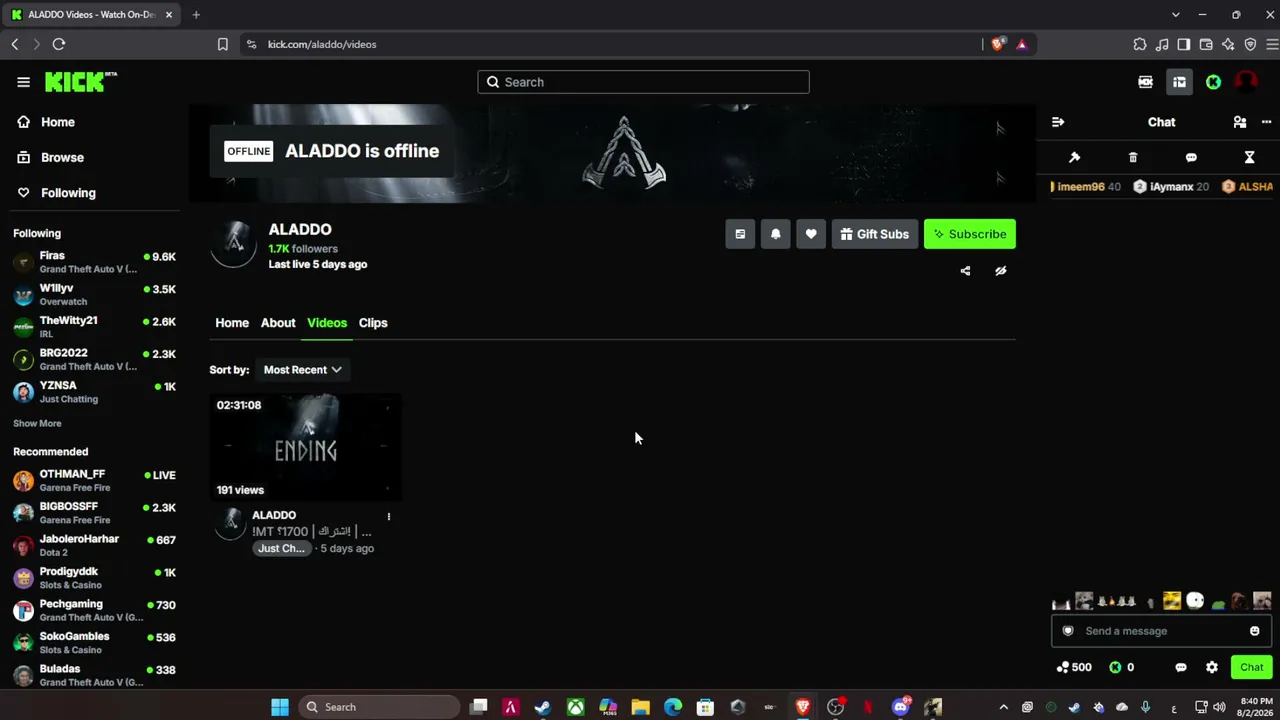Image resolution: width=1280 pixels, height=720 pixels.
Task: Click the channel points 500 balance
Action: tap(1074, 667)
